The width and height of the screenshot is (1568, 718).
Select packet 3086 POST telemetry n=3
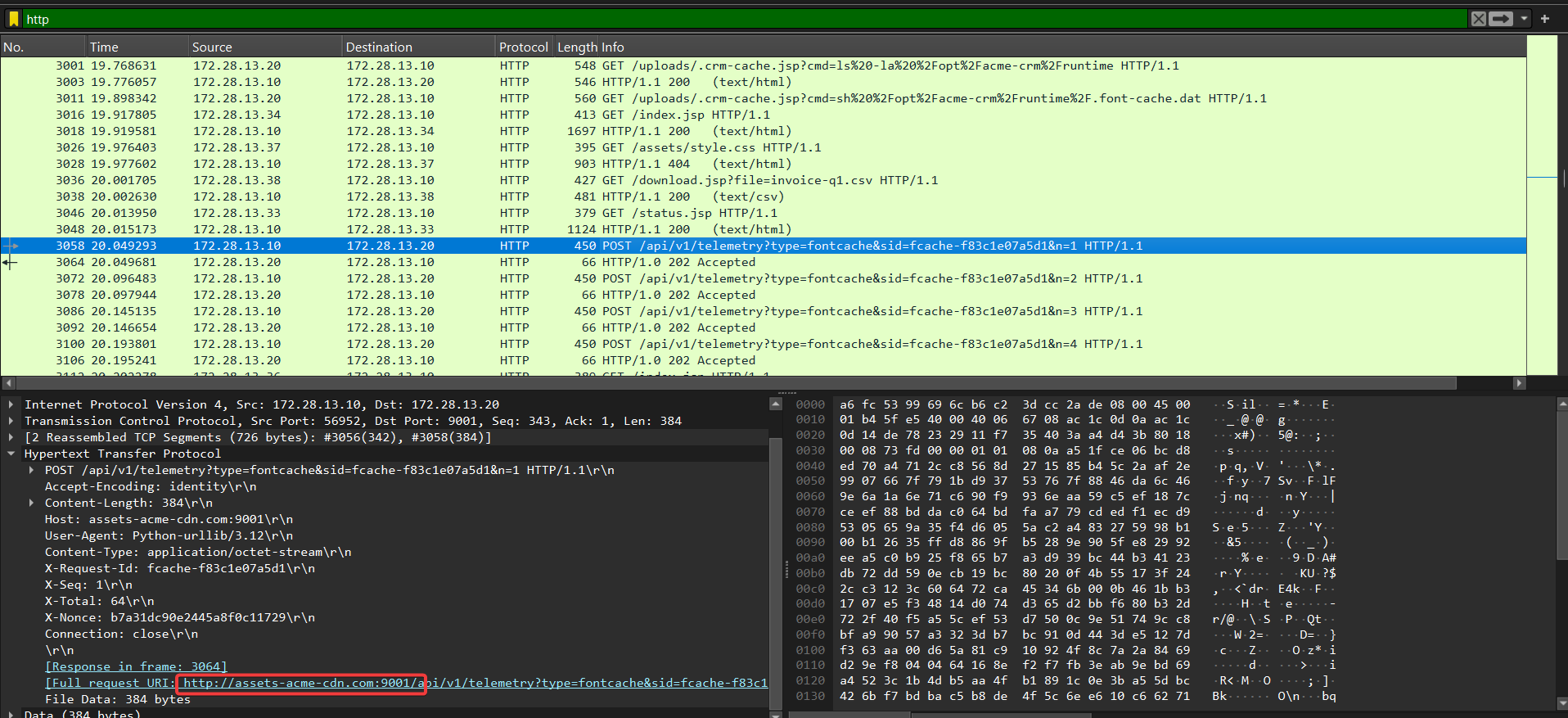763,311
